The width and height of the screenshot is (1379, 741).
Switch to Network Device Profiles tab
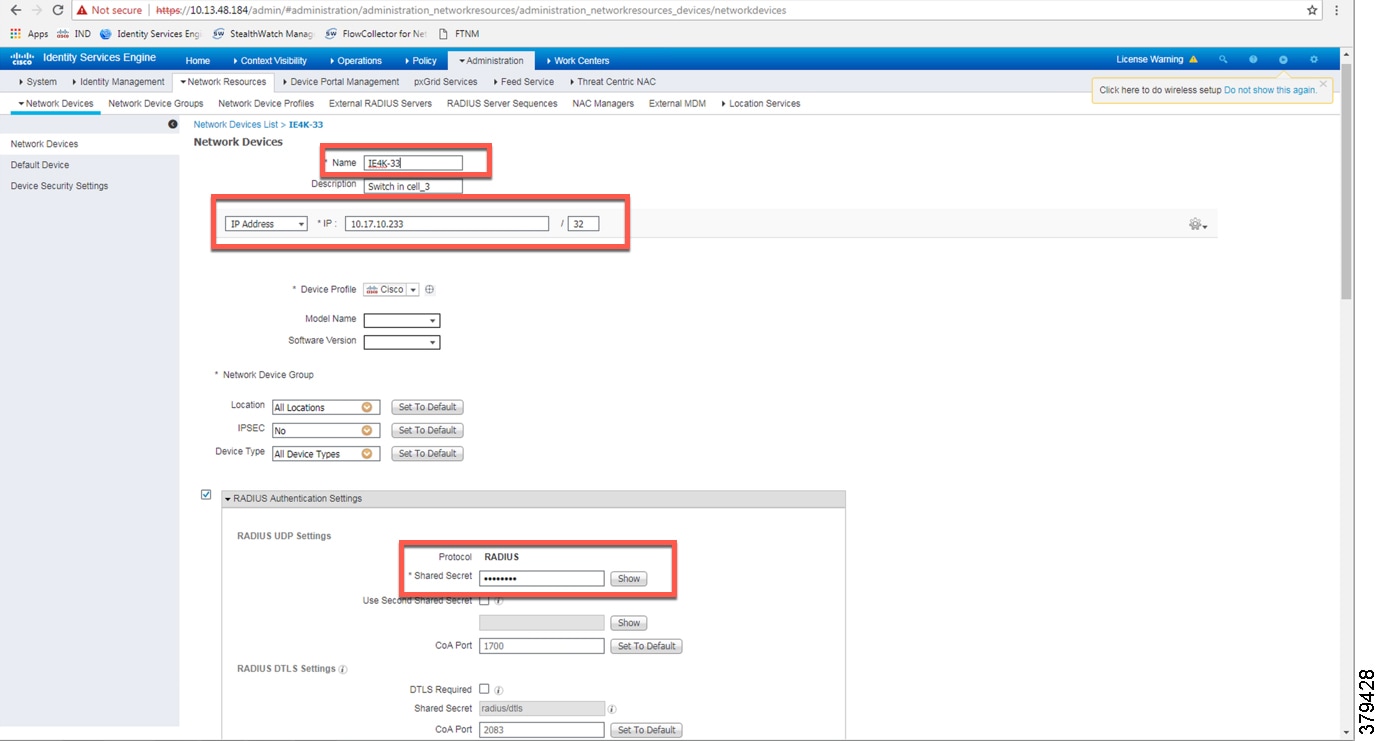(x=266, y=103)
